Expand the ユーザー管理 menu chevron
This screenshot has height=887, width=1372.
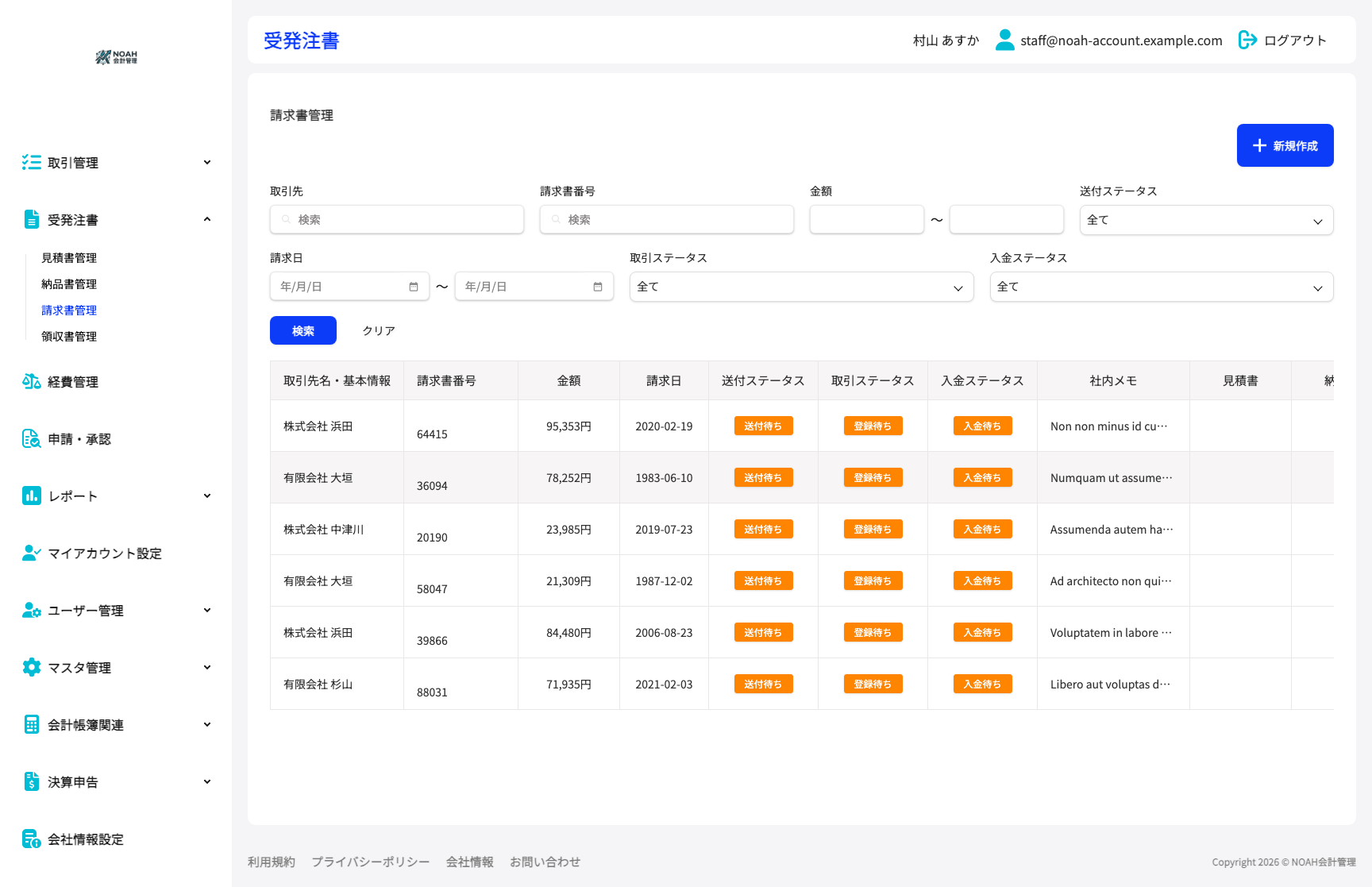[207, 610]
